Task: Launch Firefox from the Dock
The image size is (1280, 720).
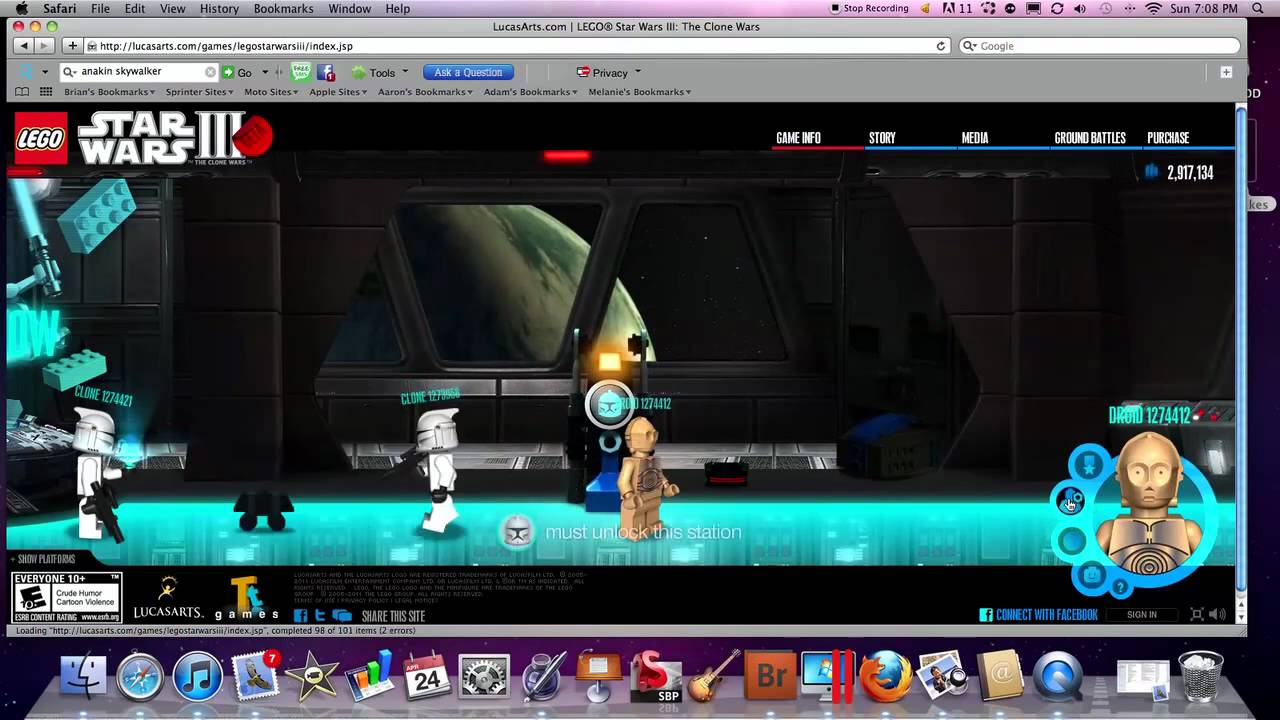Action: pos(885,676)
